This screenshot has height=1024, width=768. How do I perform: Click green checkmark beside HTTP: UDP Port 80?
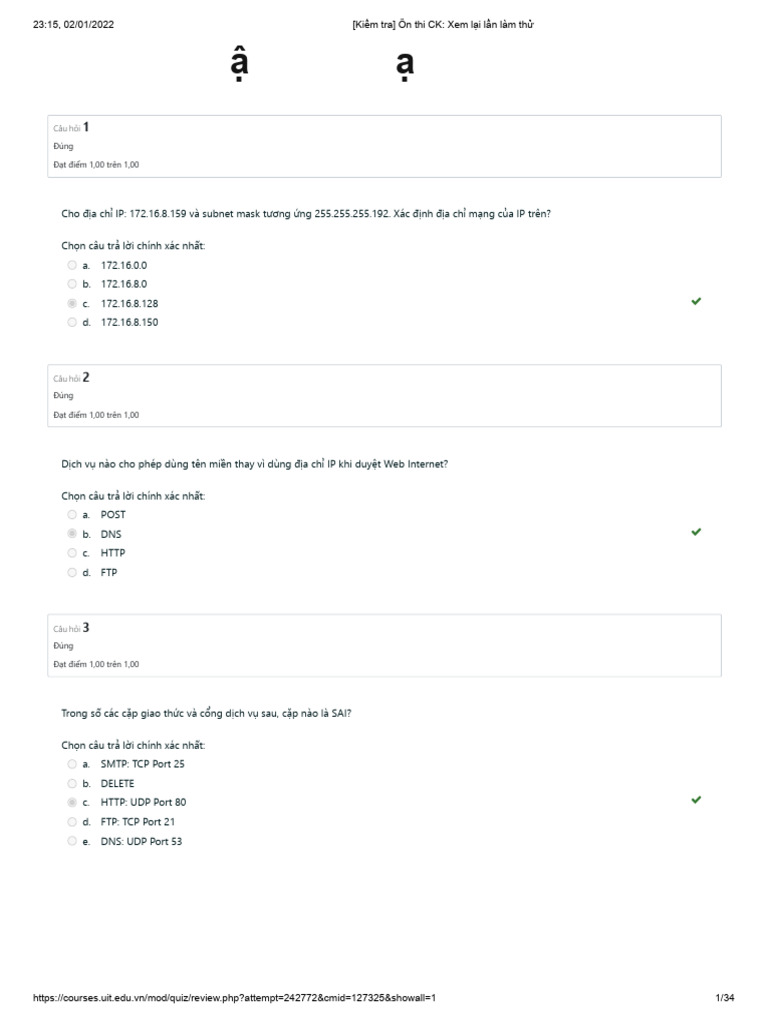pos(696,800)
